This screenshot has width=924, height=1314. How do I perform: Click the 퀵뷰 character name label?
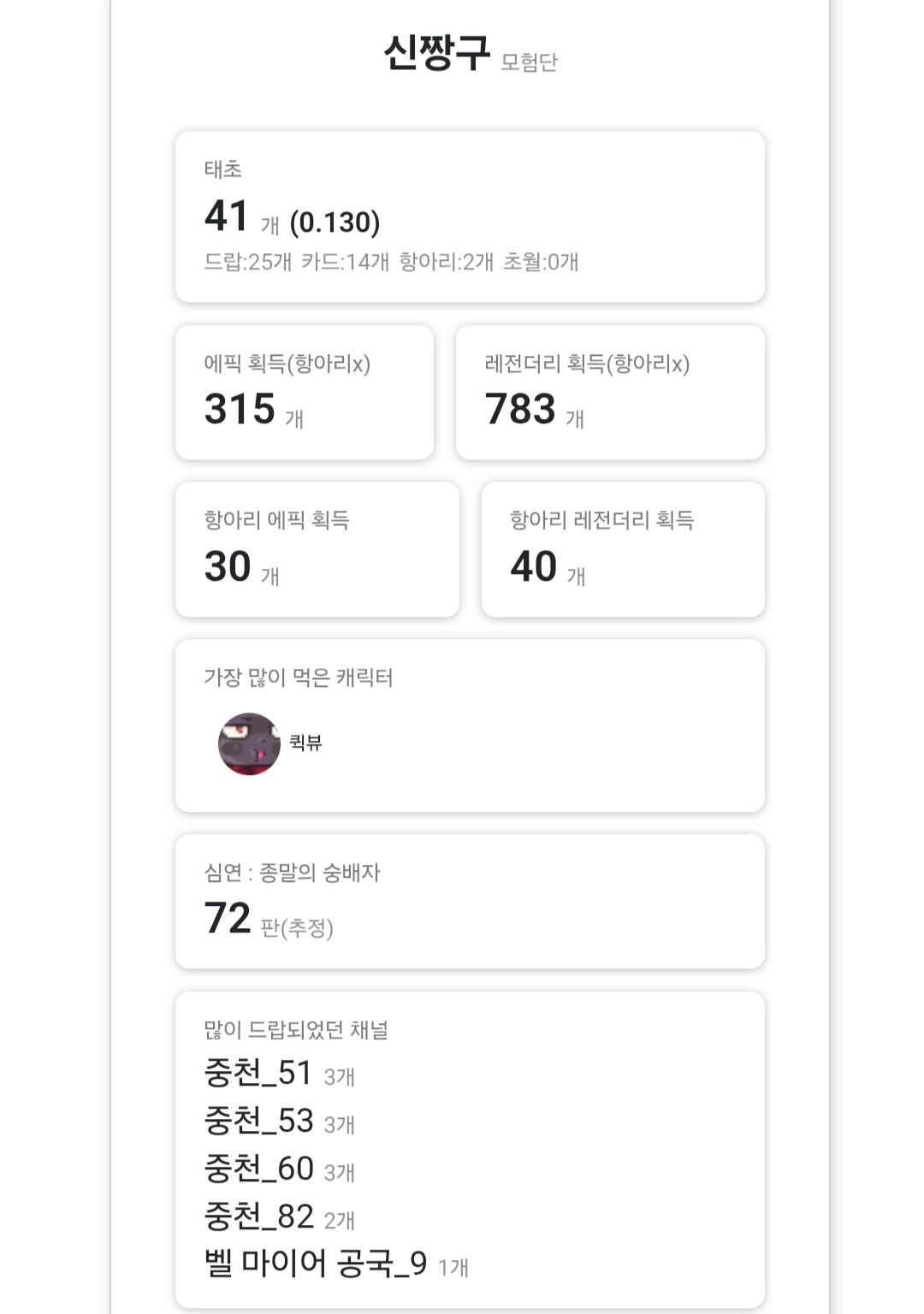[x=305, y=743]
